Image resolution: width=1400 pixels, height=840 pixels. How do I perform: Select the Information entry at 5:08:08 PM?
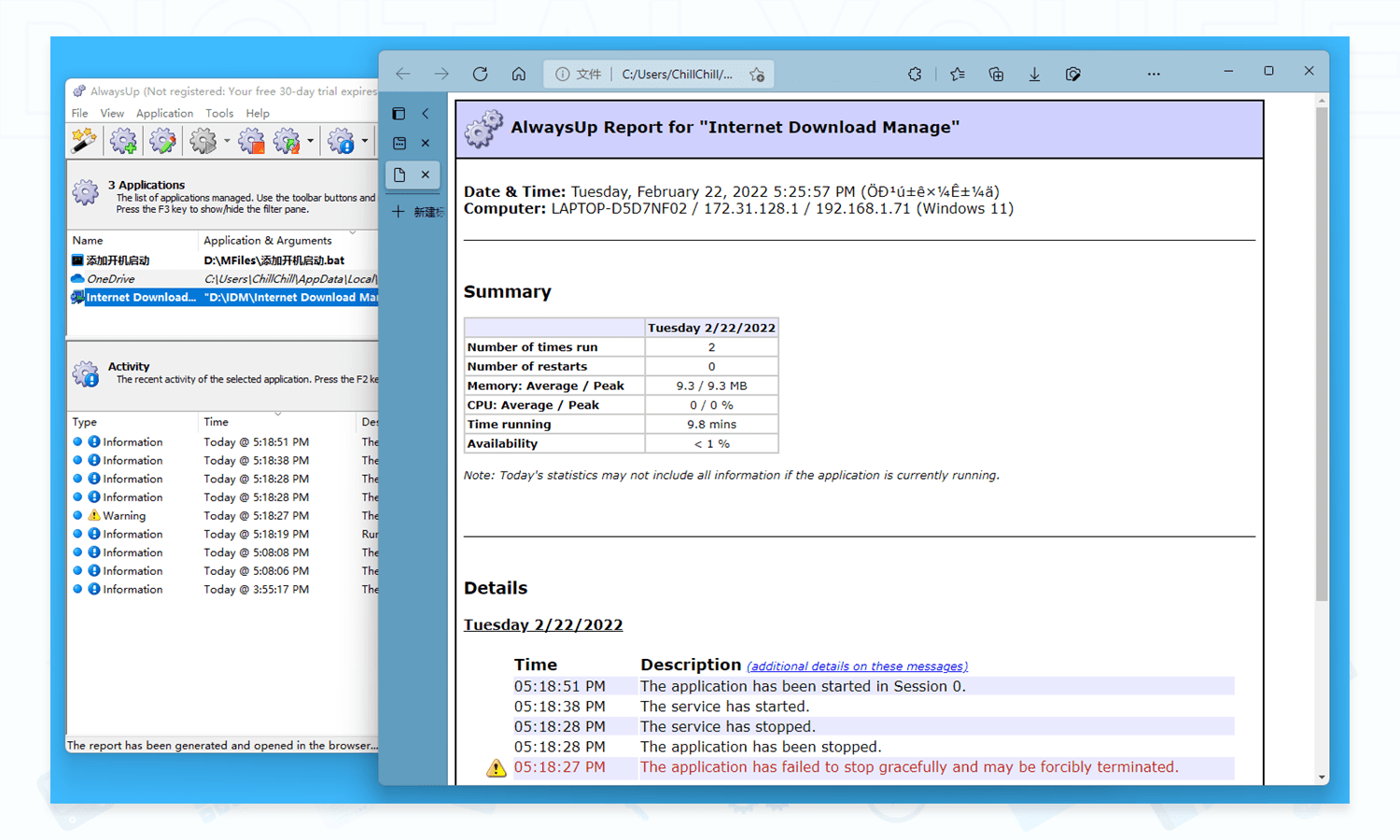(223, 553)
